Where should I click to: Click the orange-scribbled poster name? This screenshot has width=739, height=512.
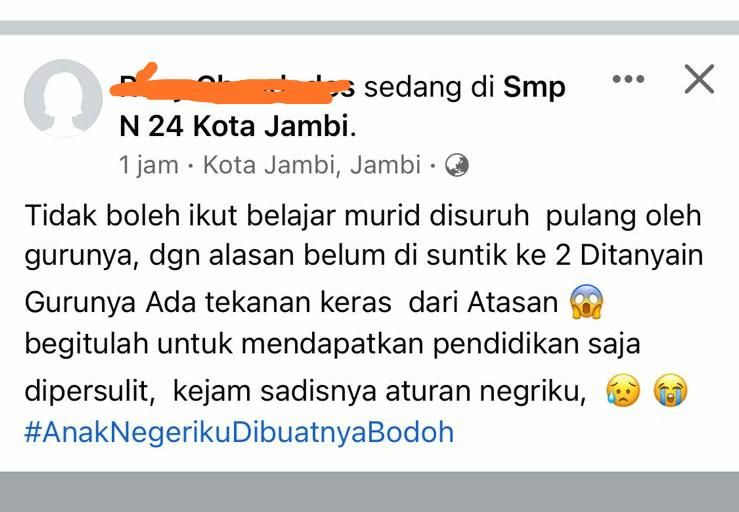pyautogui.click(x=231, y=87)
